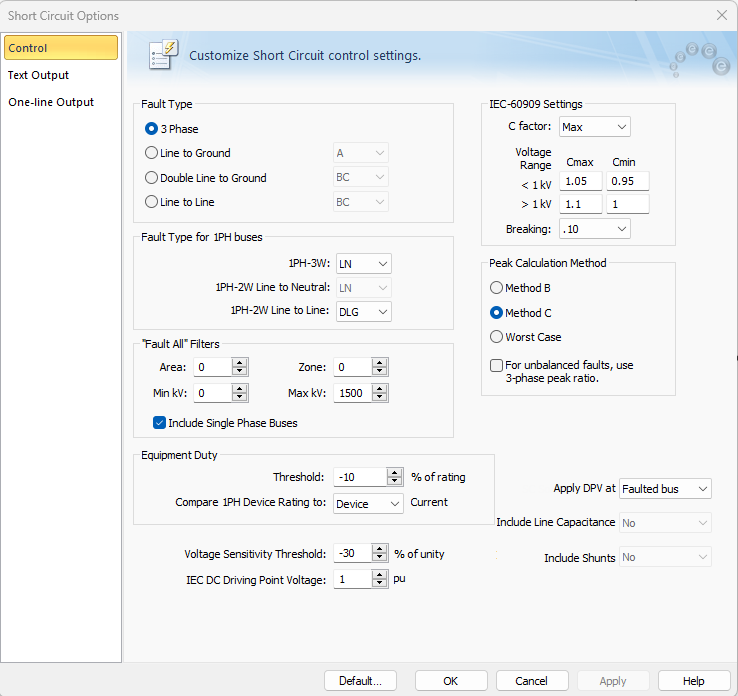Open the Apply DPV at dropdown
Viewport: 738px width, 696px height.
(x=665, y=488)
